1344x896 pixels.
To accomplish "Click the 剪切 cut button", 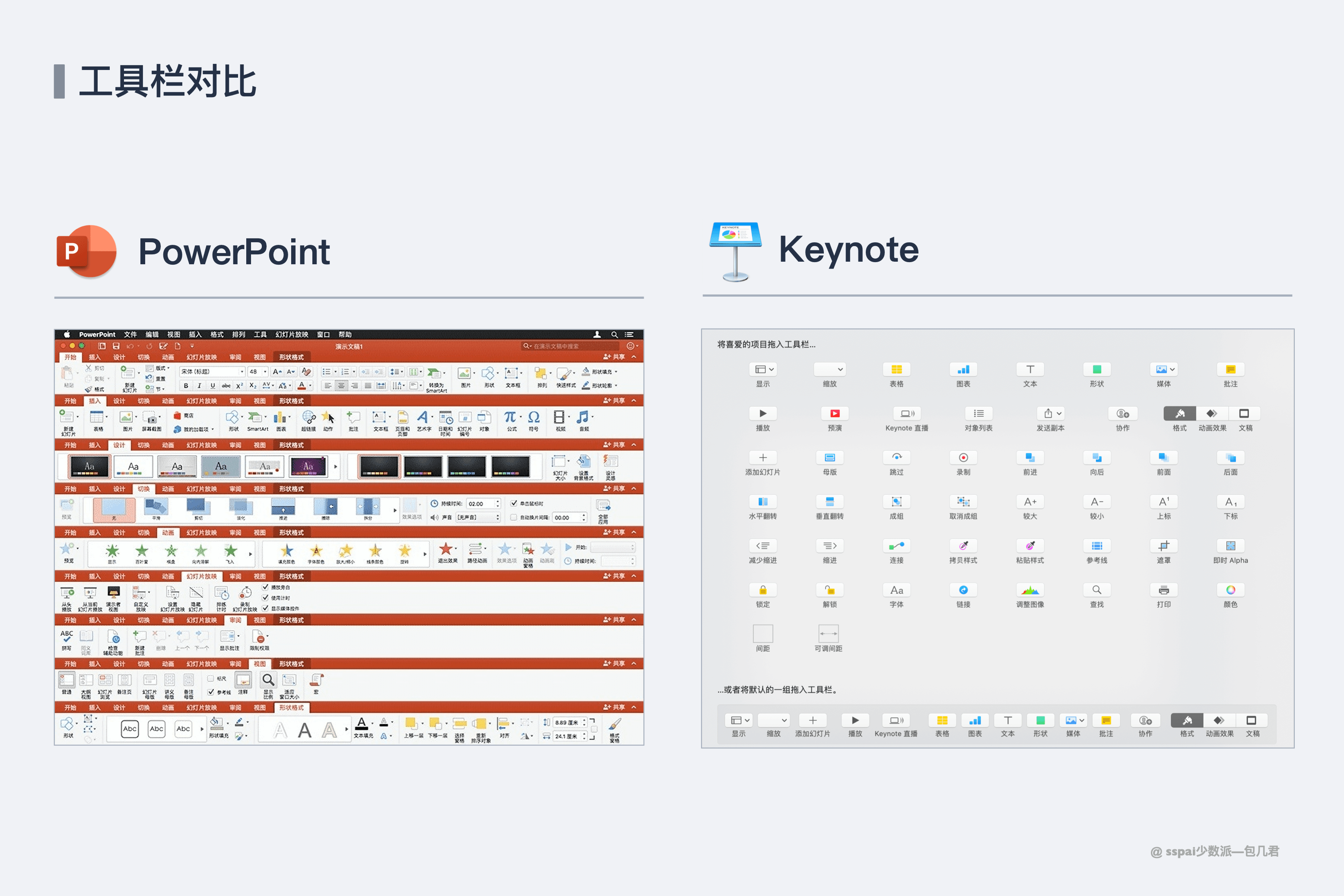I will 95,369.
